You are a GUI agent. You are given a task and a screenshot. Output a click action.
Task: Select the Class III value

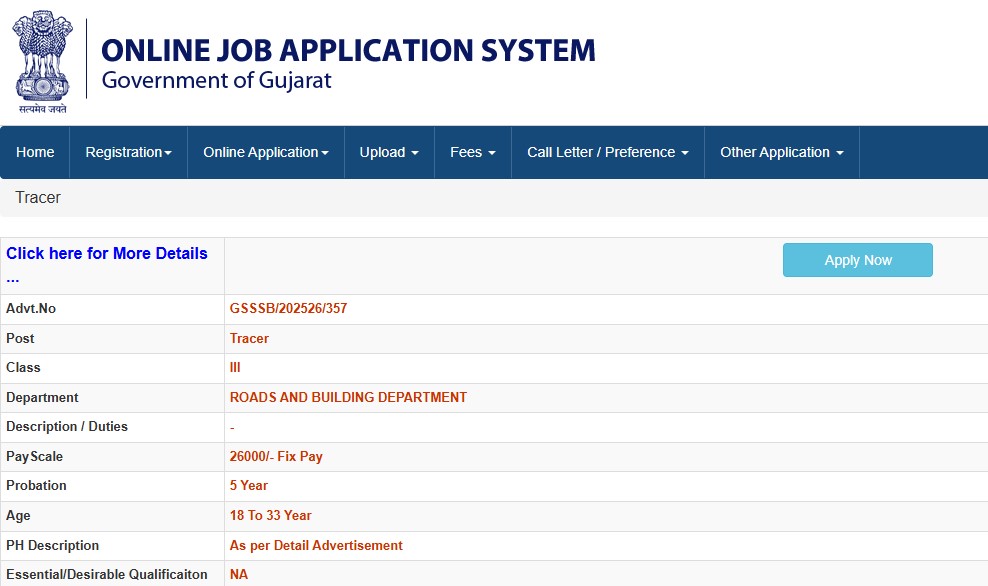tap(234, 368)
